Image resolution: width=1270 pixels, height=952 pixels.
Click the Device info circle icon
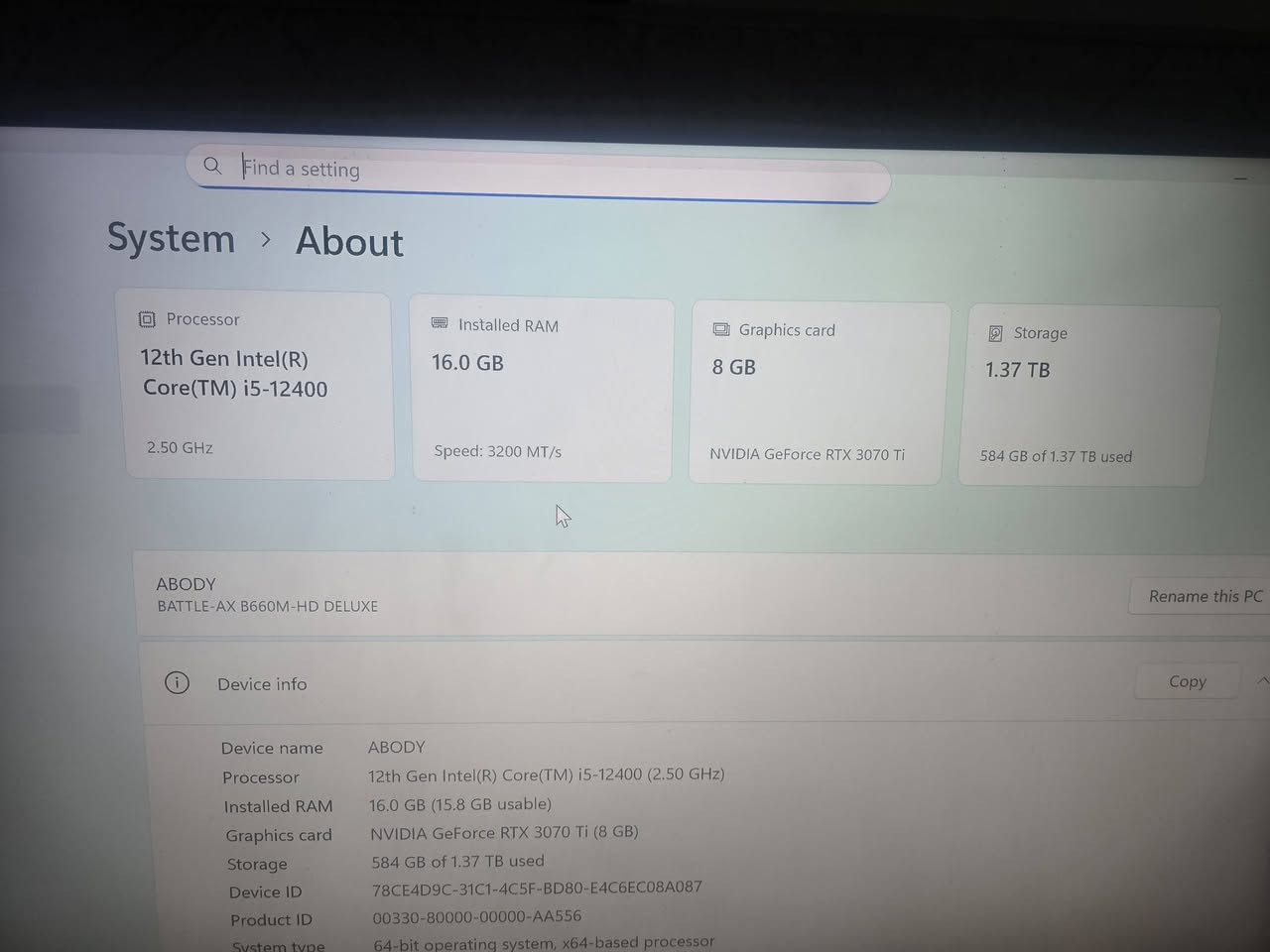click(x=177, y=682)
